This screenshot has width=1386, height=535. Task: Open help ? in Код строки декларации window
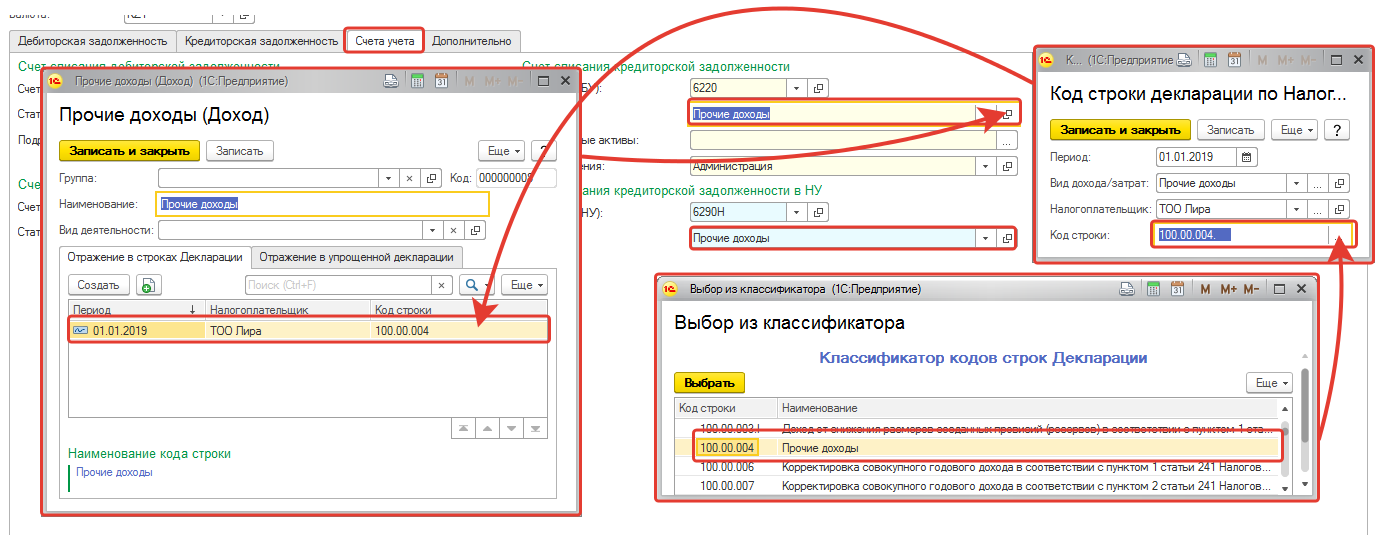[x=1337, y=130]
